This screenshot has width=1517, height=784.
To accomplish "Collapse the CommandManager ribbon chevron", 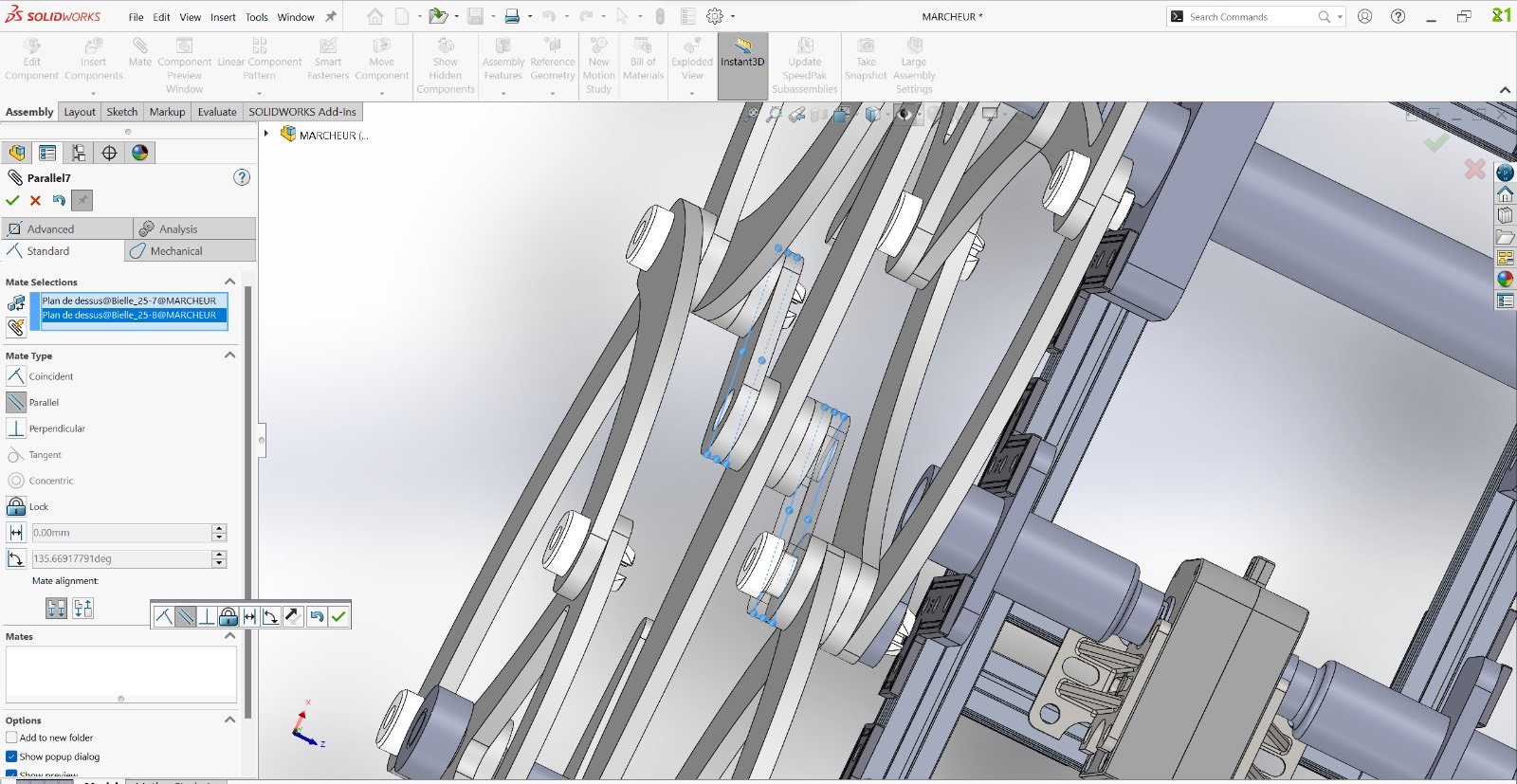I will [1505, 90].
